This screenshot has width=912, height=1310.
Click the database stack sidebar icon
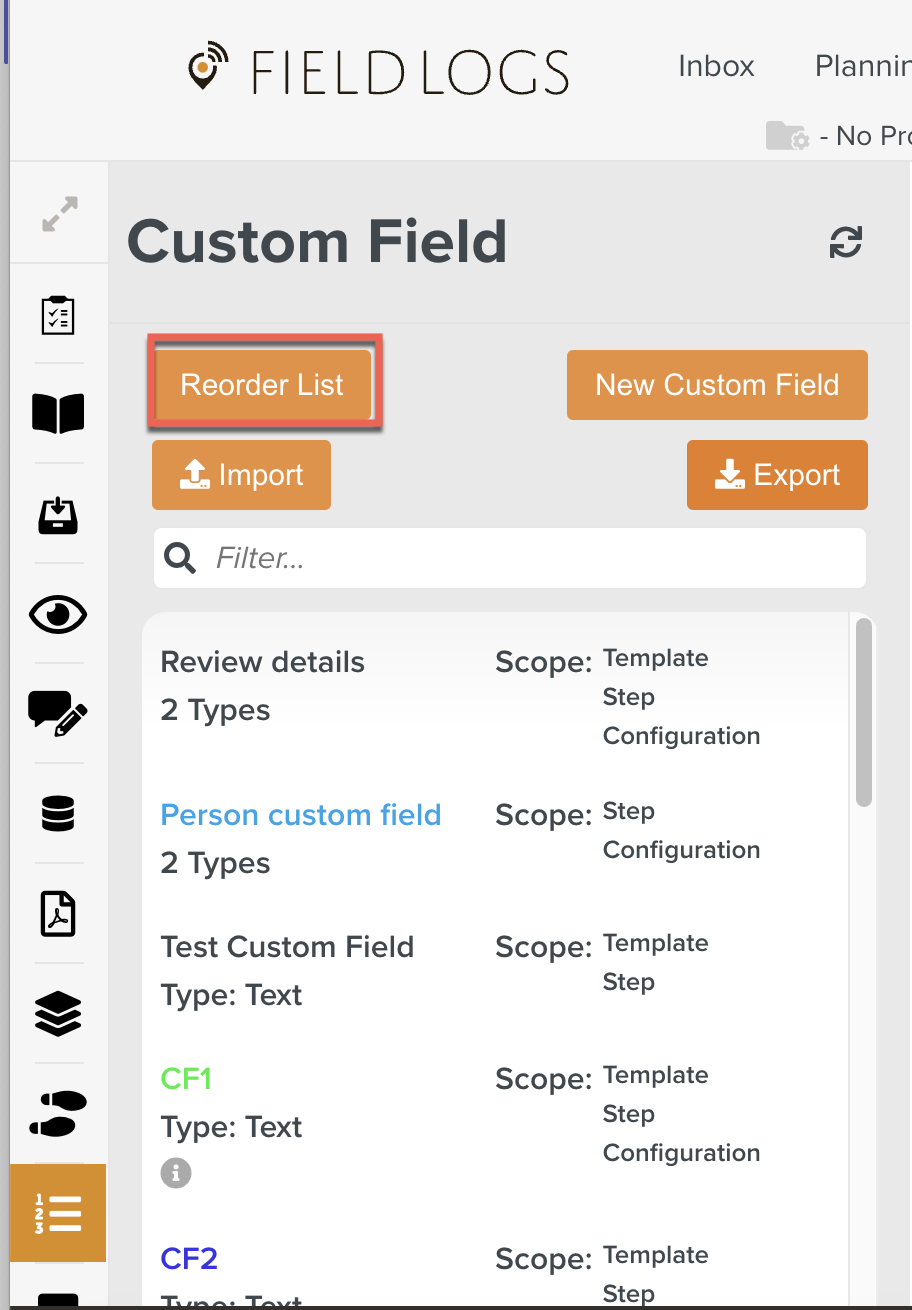pyautogui.click(x=58, y=814)
